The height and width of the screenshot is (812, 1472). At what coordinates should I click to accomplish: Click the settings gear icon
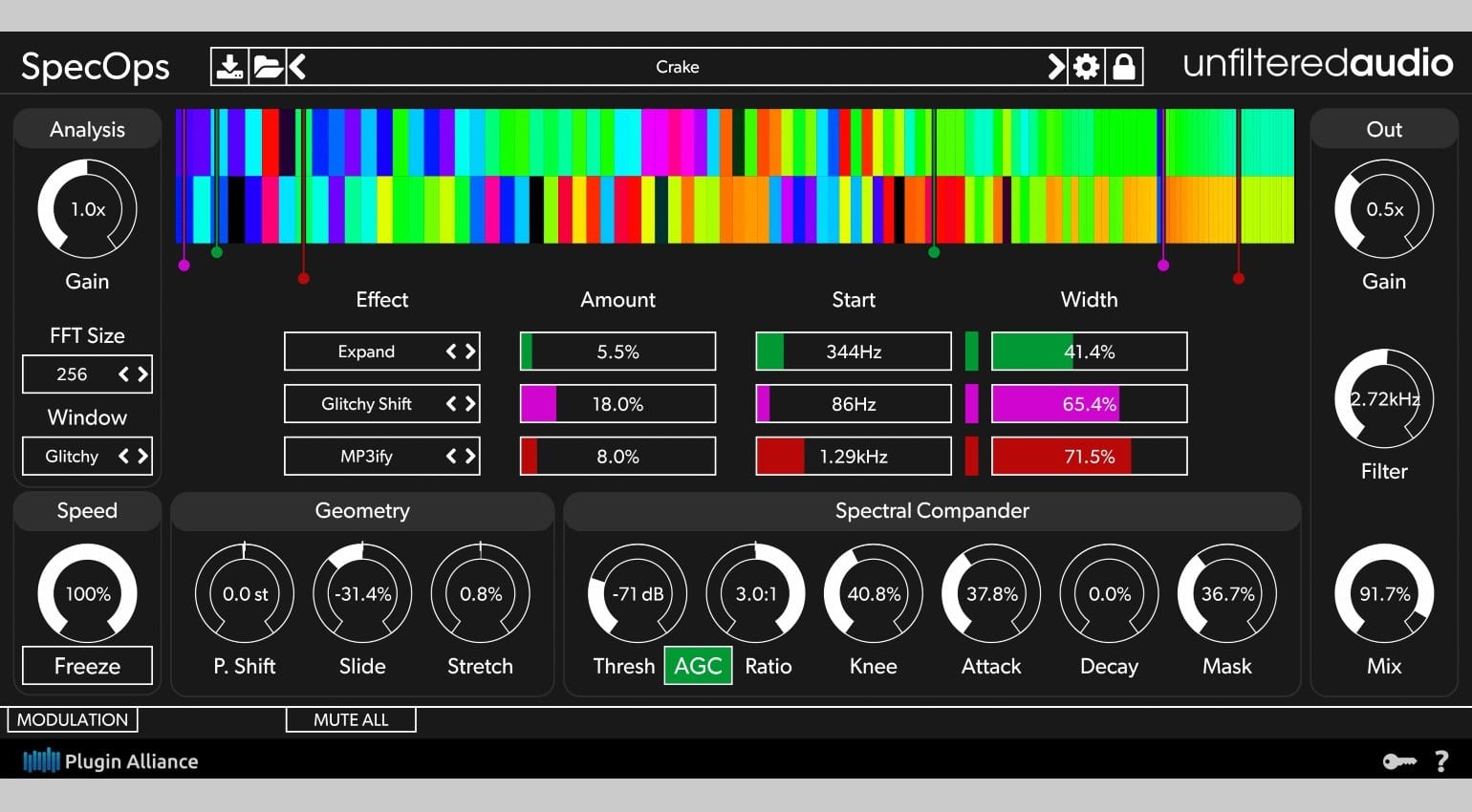point(1087,66)
